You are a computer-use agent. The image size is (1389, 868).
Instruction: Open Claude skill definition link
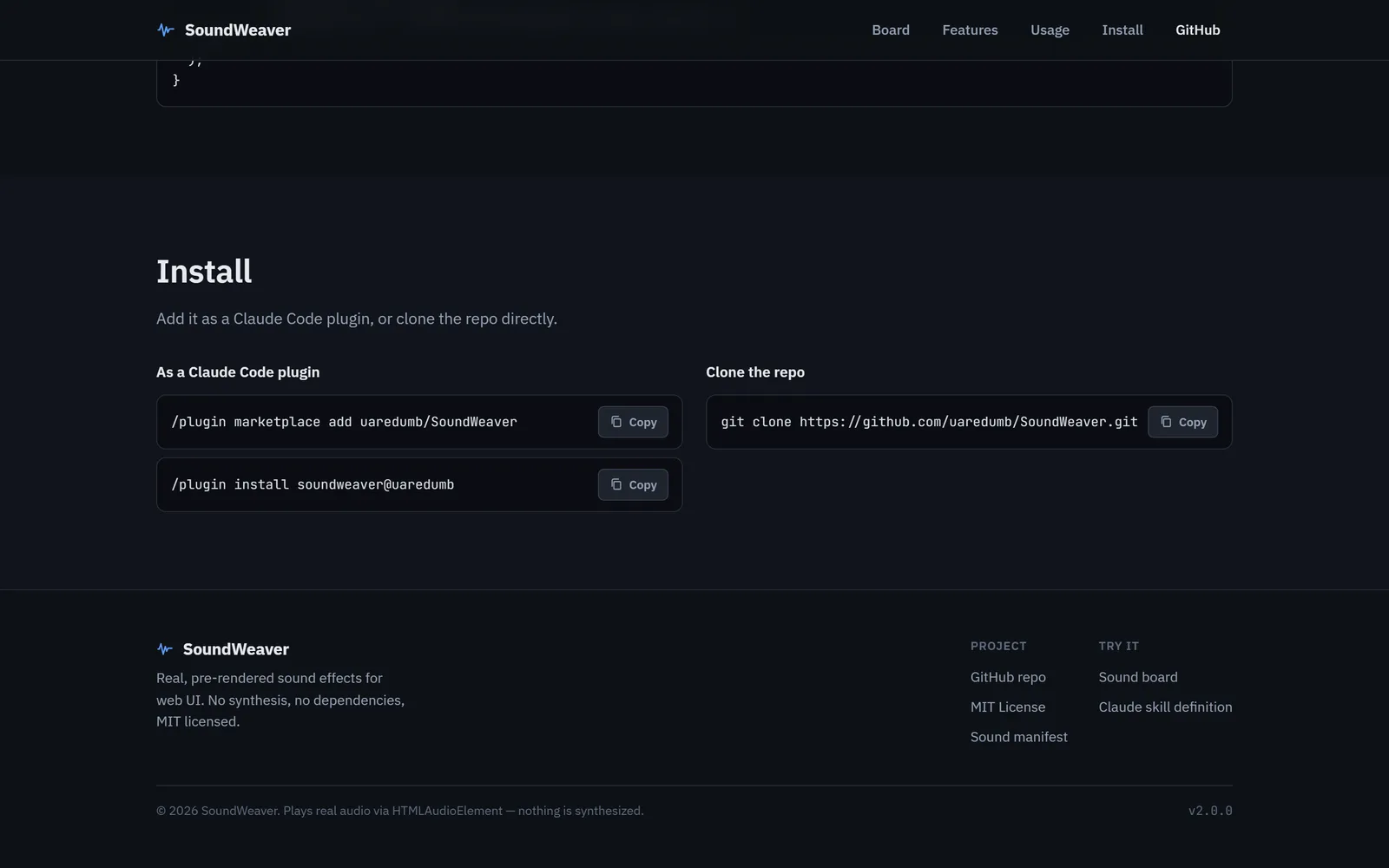tap(1165, 707)
